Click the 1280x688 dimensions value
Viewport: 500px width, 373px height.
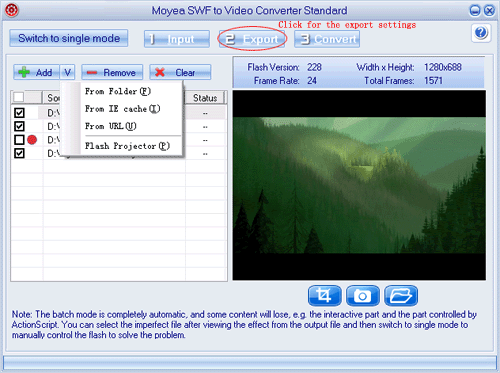point(443,67)
